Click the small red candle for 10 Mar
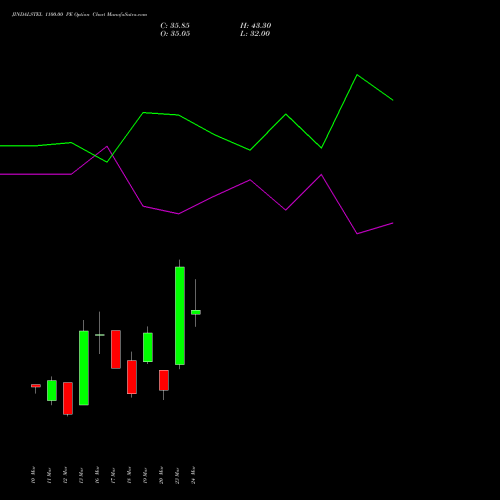 36,386
